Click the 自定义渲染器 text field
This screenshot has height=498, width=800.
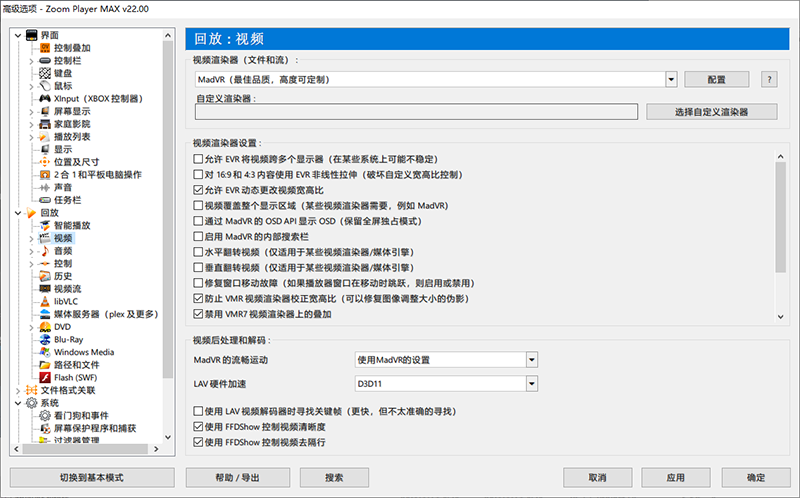click(416, 112)
